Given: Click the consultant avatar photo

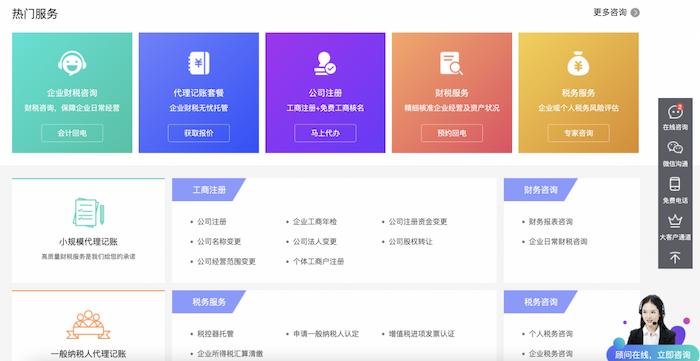Looking at the screenshot, I should (652, 319).
